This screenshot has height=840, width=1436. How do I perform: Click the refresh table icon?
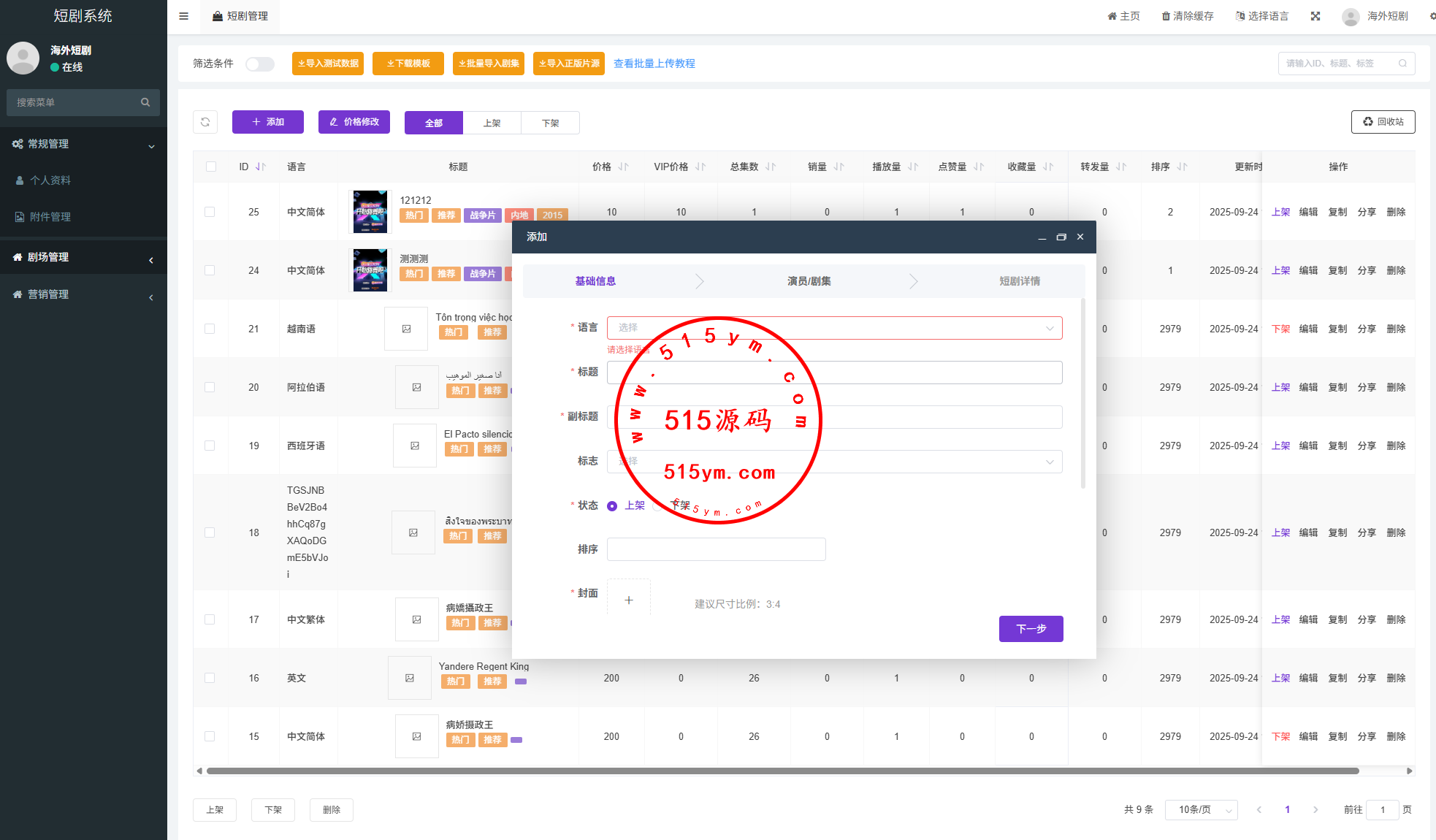[x=205, y=122]
